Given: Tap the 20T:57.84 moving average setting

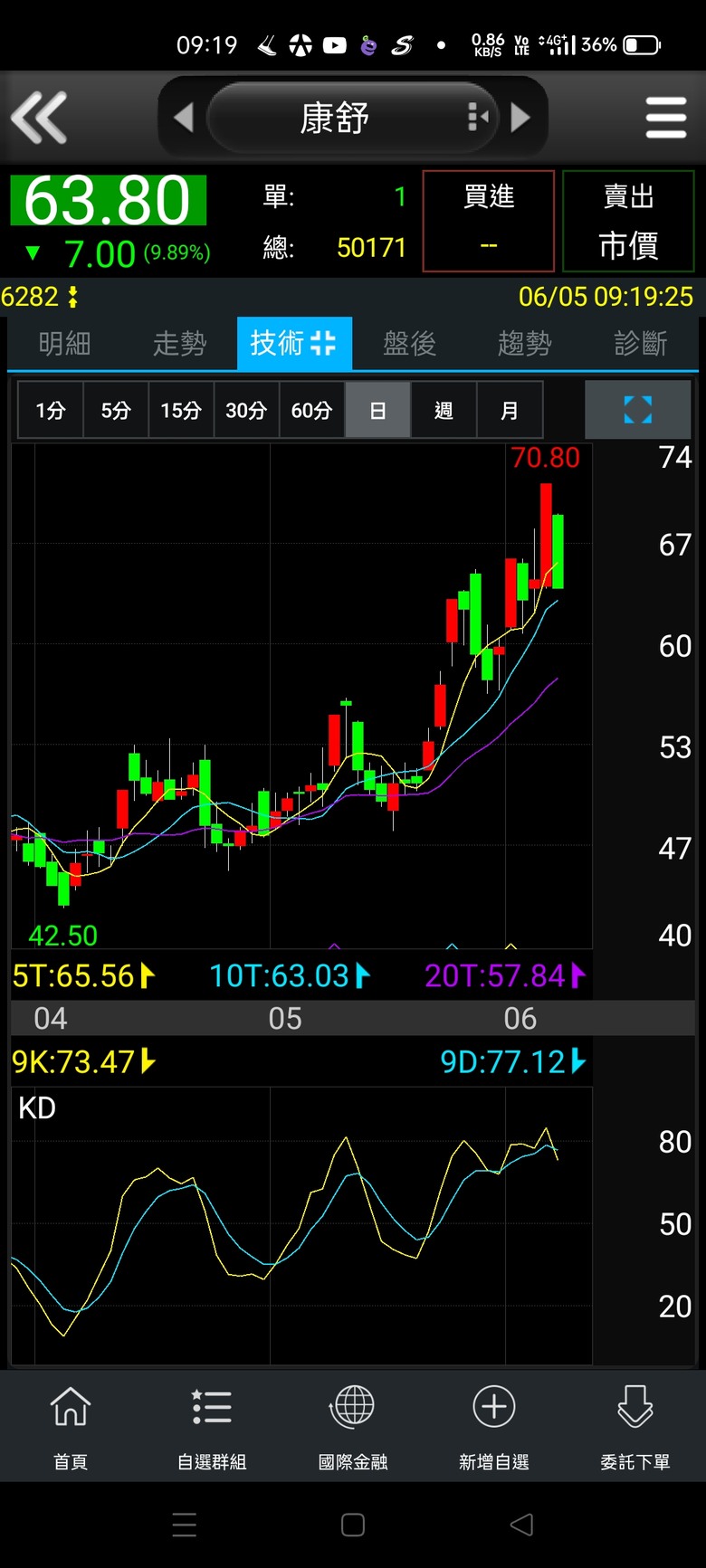Looking at the screenshot, I should point(505,976).
